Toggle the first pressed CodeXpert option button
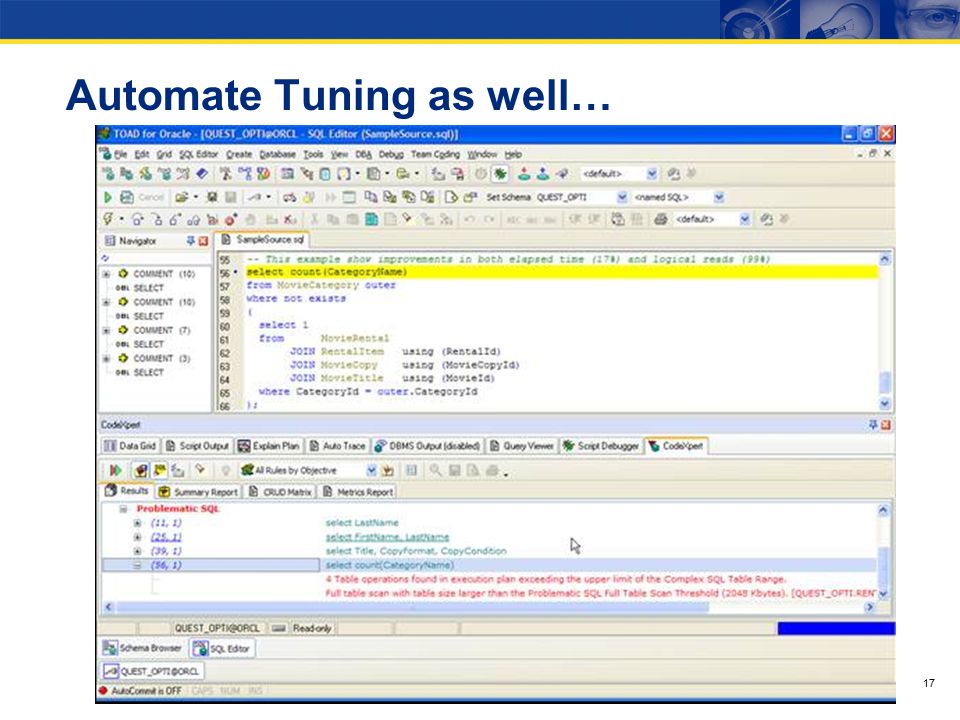The height and width of the screenshot is (720, 960). coord(141,470)
